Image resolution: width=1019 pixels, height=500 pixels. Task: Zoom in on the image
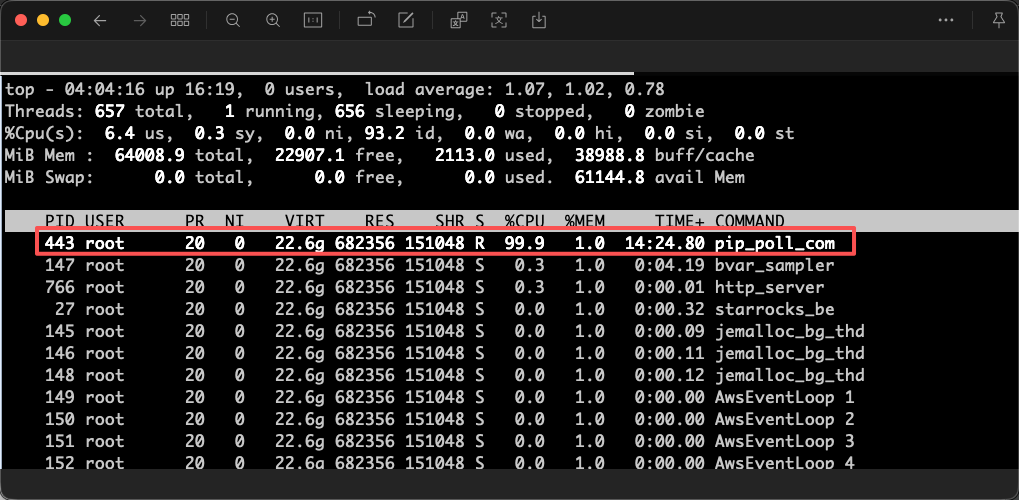coord(273,20)
